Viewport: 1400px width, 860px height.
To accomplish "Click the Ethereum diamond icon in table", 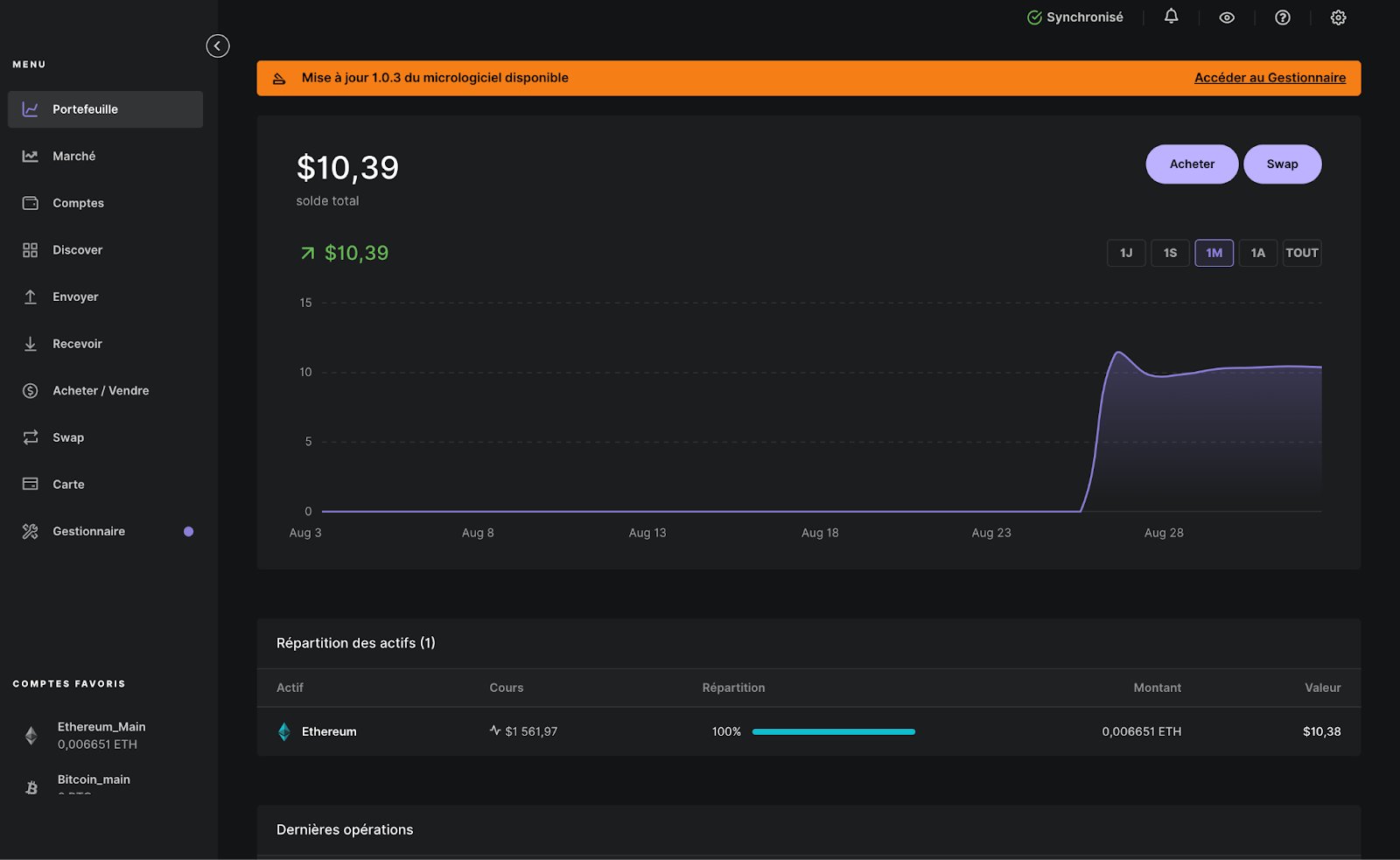I will tap(284, 731).
